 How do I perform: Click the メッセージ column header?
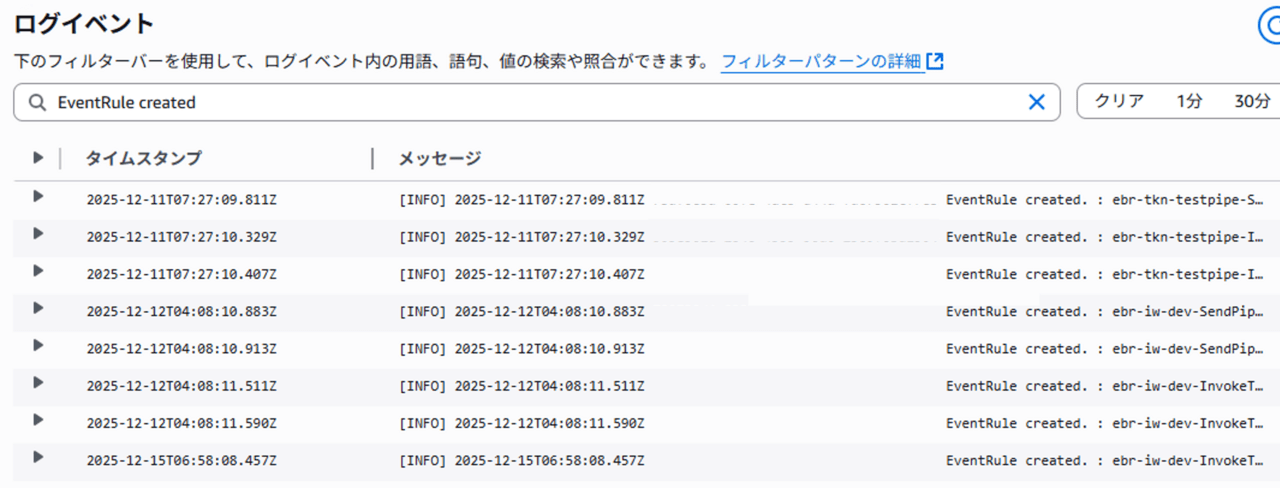click(x=440, y=158)
